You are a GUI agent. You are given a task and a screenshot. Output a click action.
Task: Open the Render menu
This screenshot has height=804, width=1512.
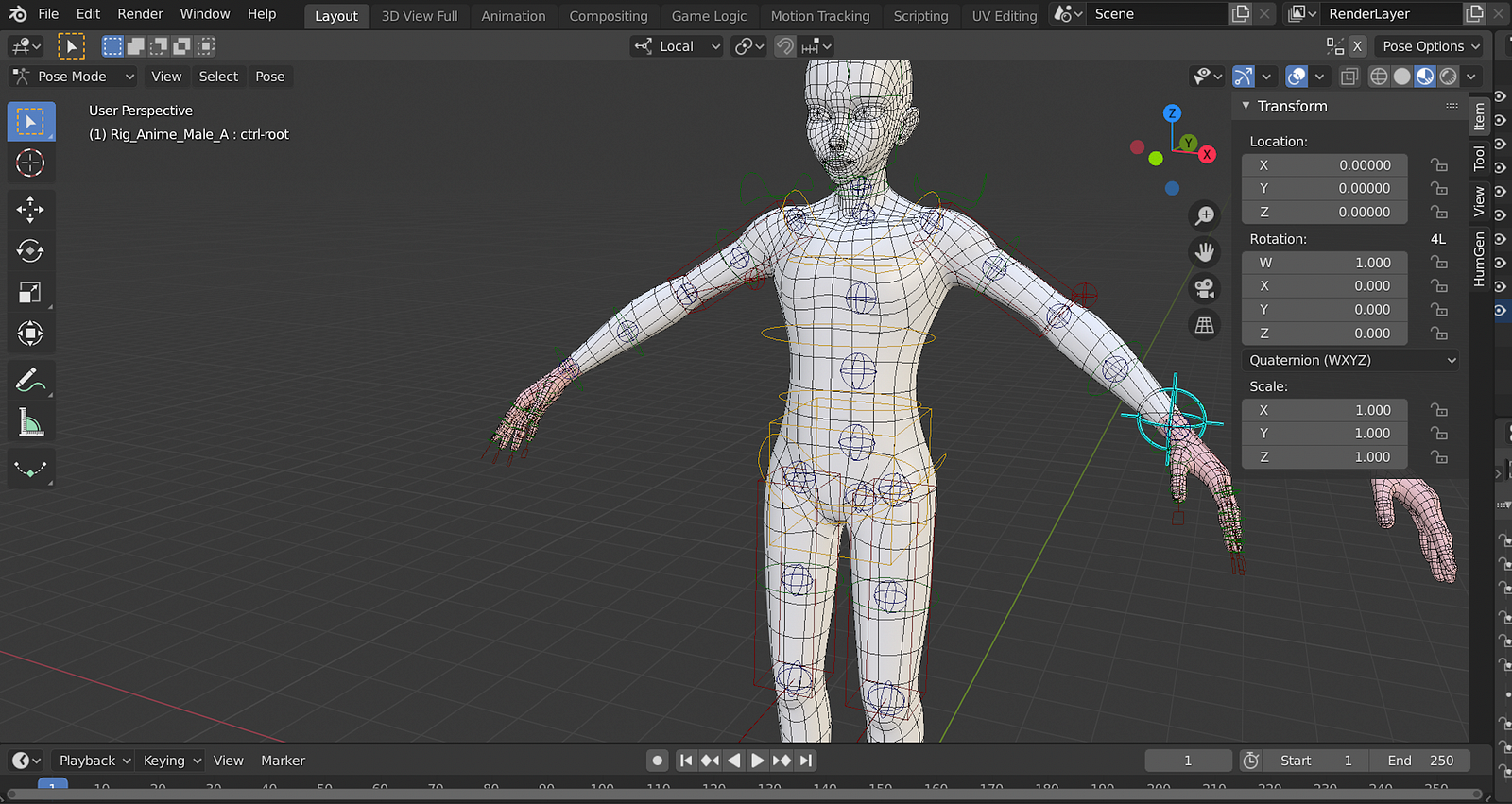pos(140,14)
